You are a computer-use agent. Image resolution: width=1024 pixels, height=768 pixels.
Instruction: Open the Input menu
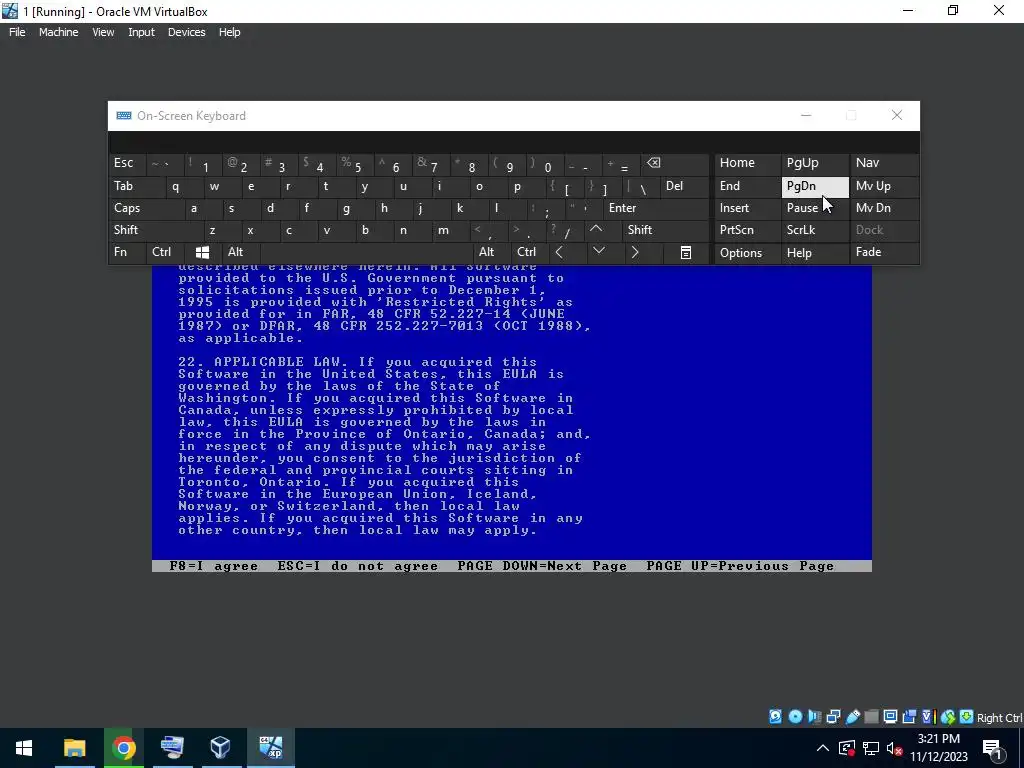pos(141,32)
